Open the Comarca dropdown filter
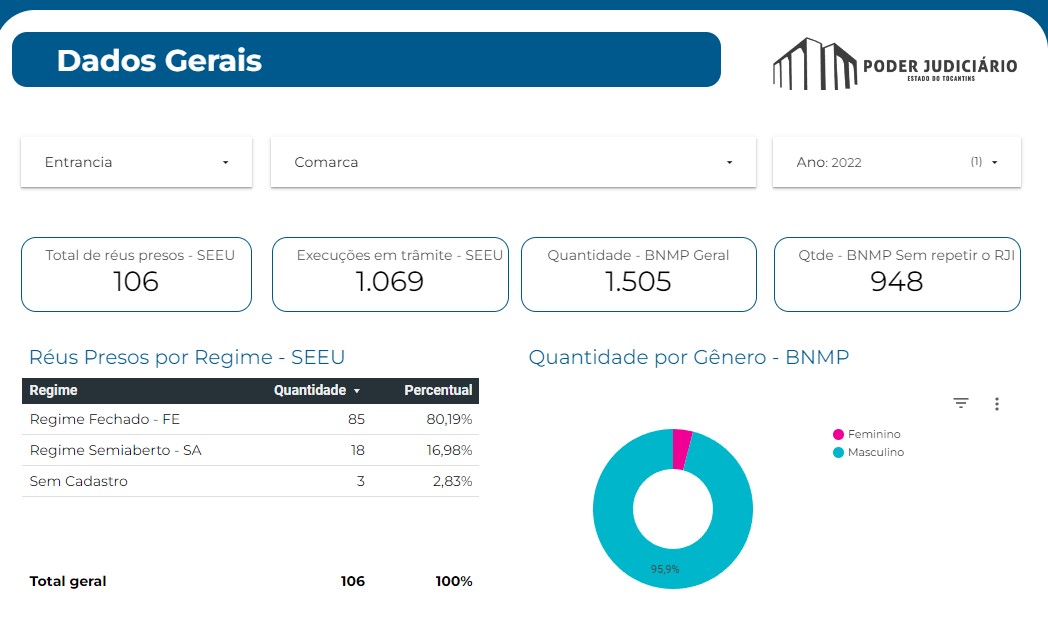The width and height of the screenshot is (1048, 628). pyautogui.click(x=513, y=162)
